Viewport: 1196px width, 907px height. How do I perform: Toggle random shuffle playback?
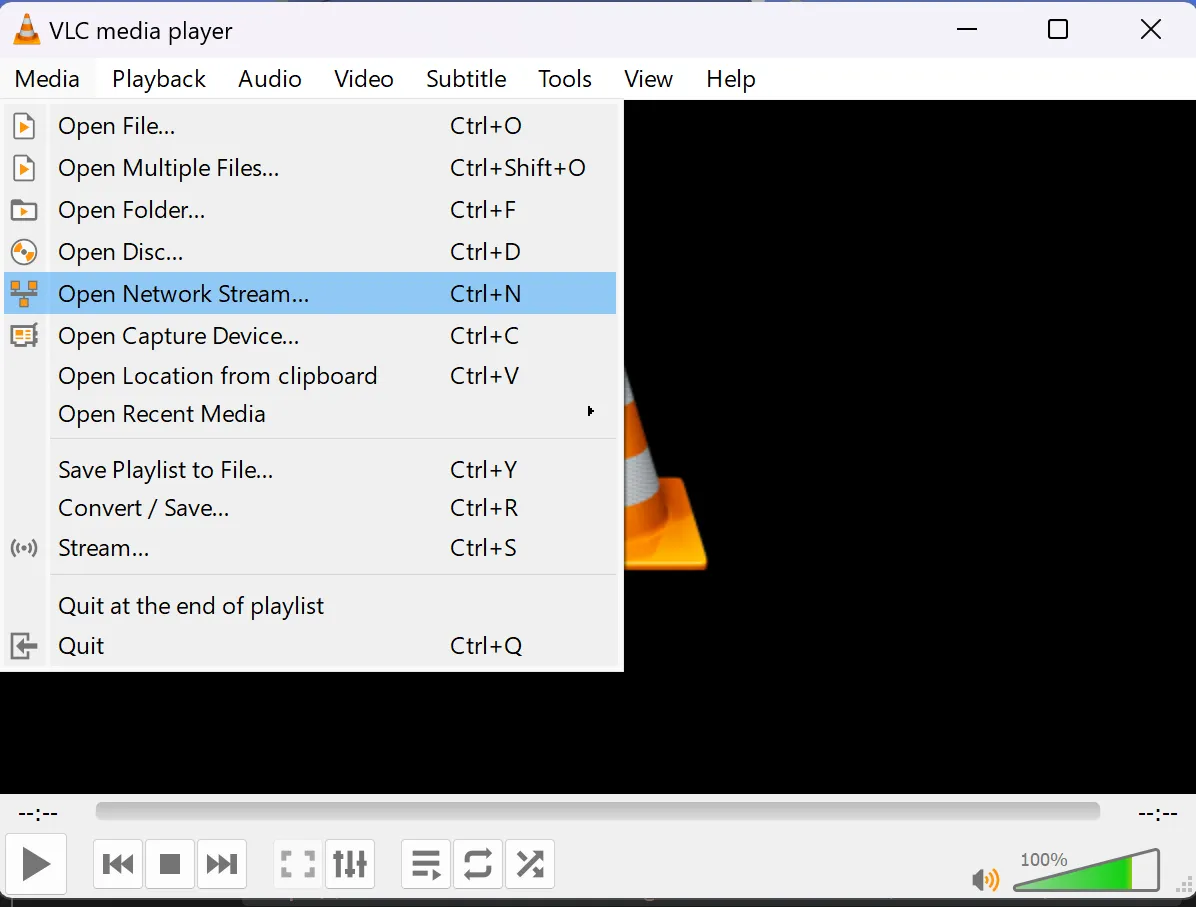tap(530, 864)
